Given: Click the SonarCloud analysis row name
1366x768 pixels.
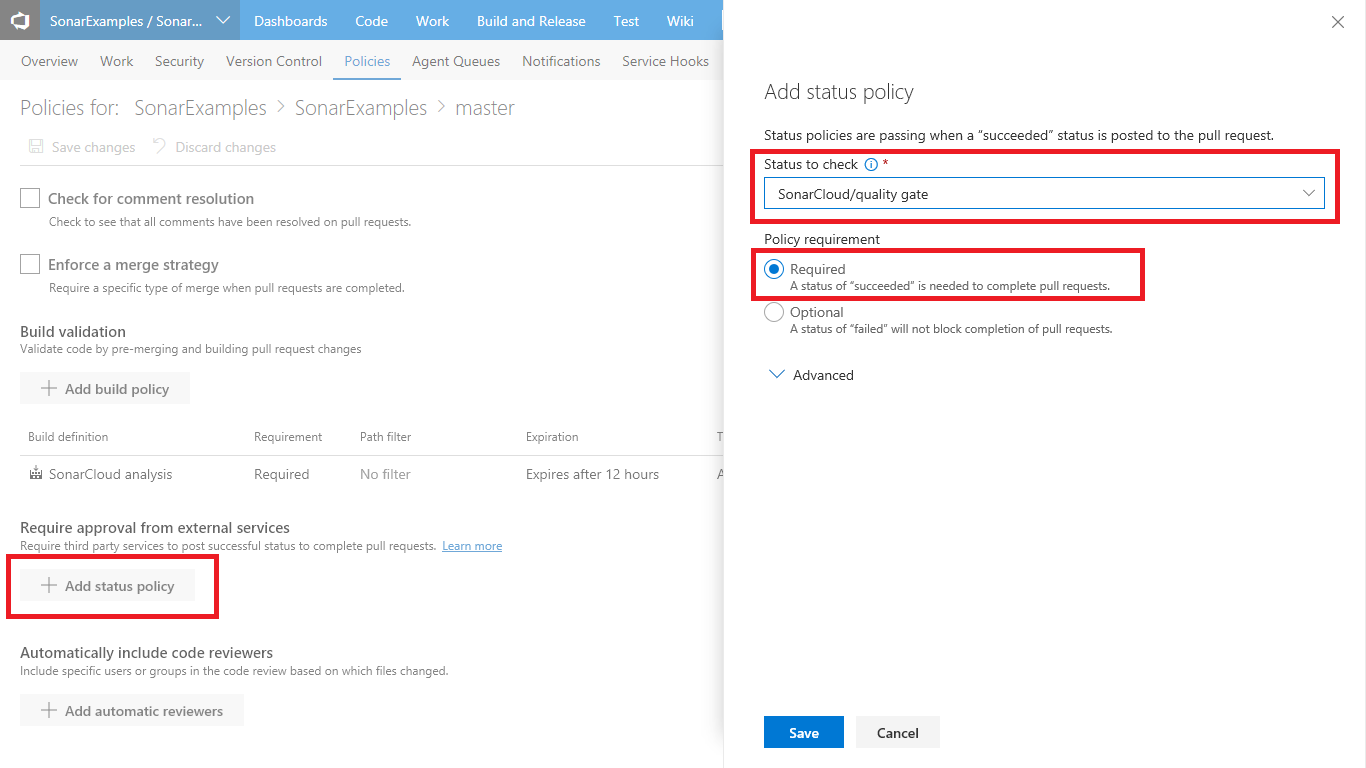Looking at the screenshot, I should [x=110, y=474].
